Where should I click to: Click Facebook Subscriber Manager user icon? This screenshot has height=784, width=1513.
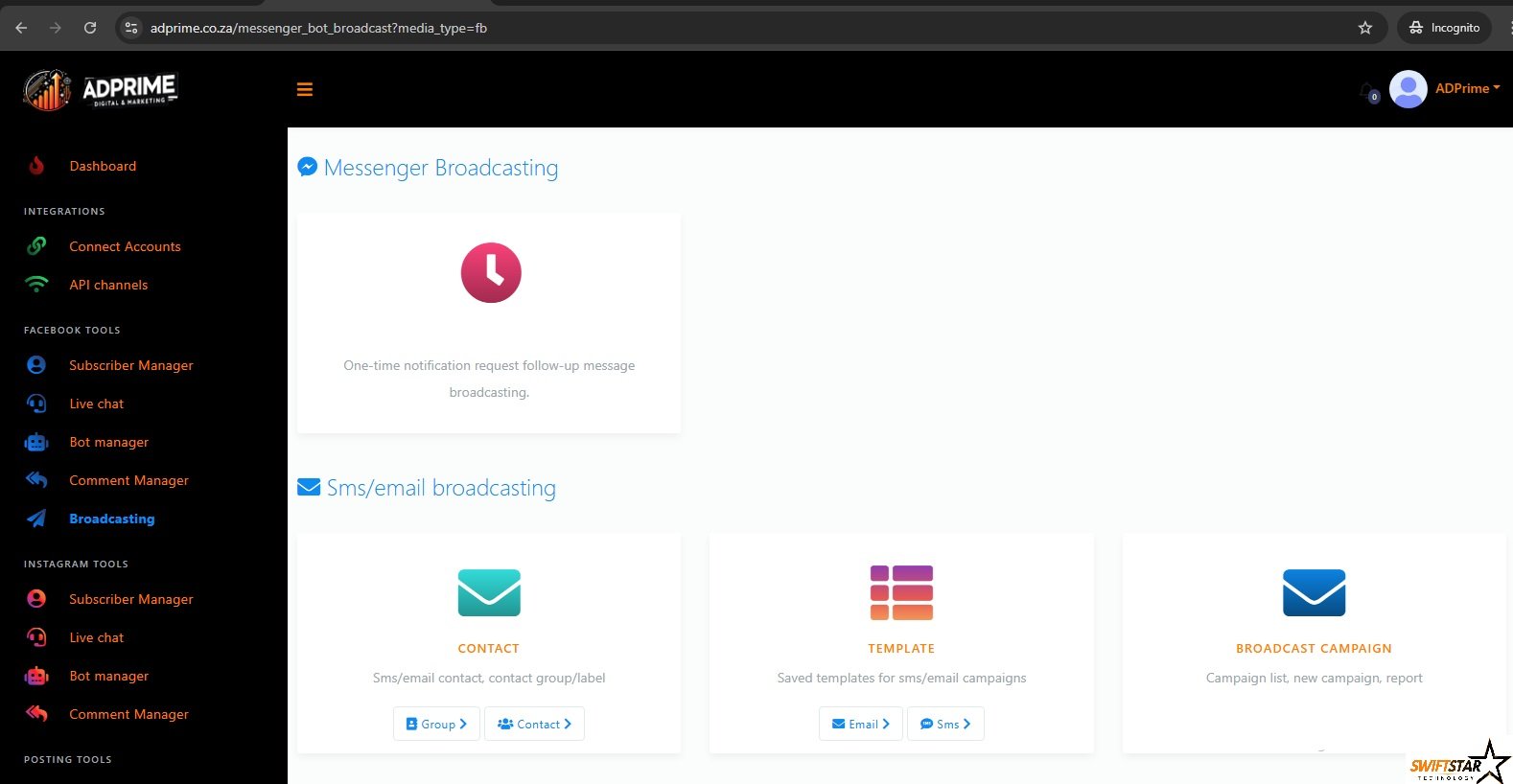click(x=36, y=365)
